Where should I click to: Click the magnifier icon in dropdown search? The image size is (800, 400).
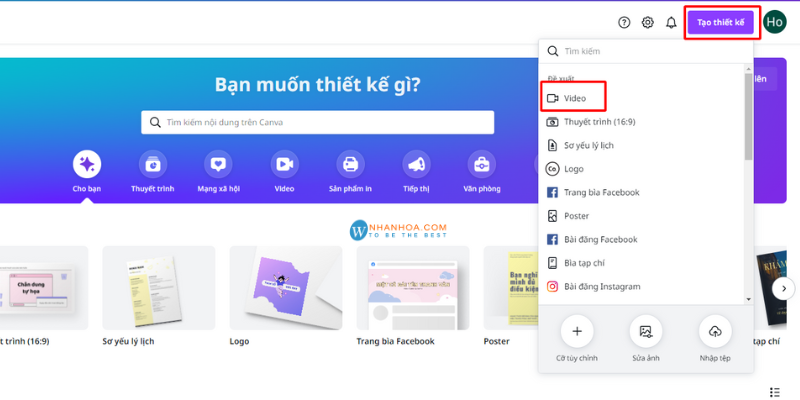(553, 51)
